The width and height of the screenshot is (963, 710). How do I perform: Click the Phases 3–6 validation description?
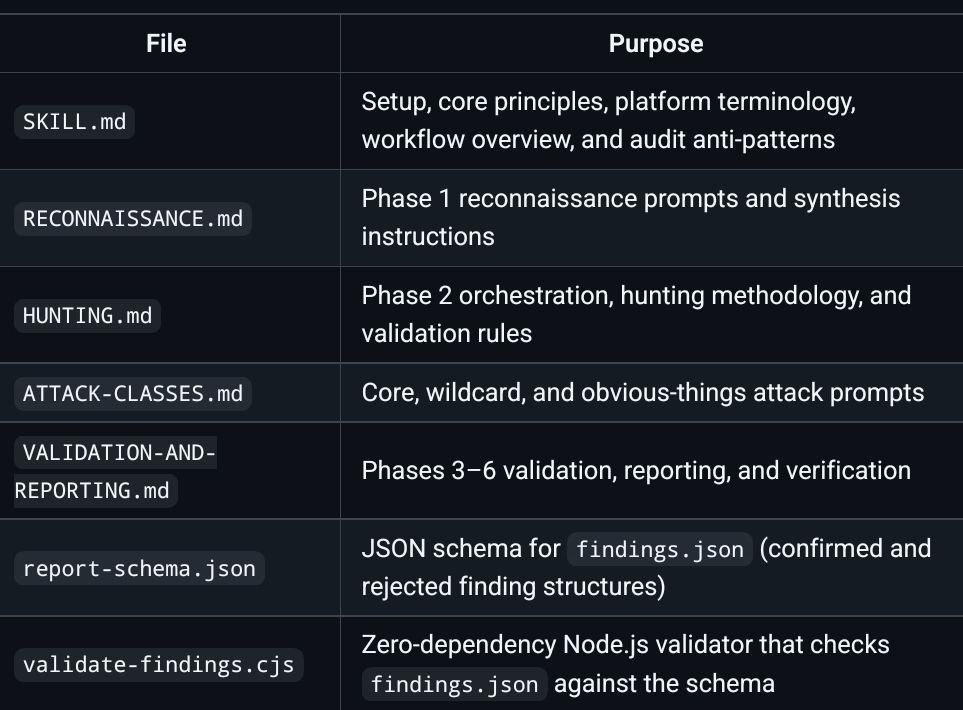(x=636, y=470)
